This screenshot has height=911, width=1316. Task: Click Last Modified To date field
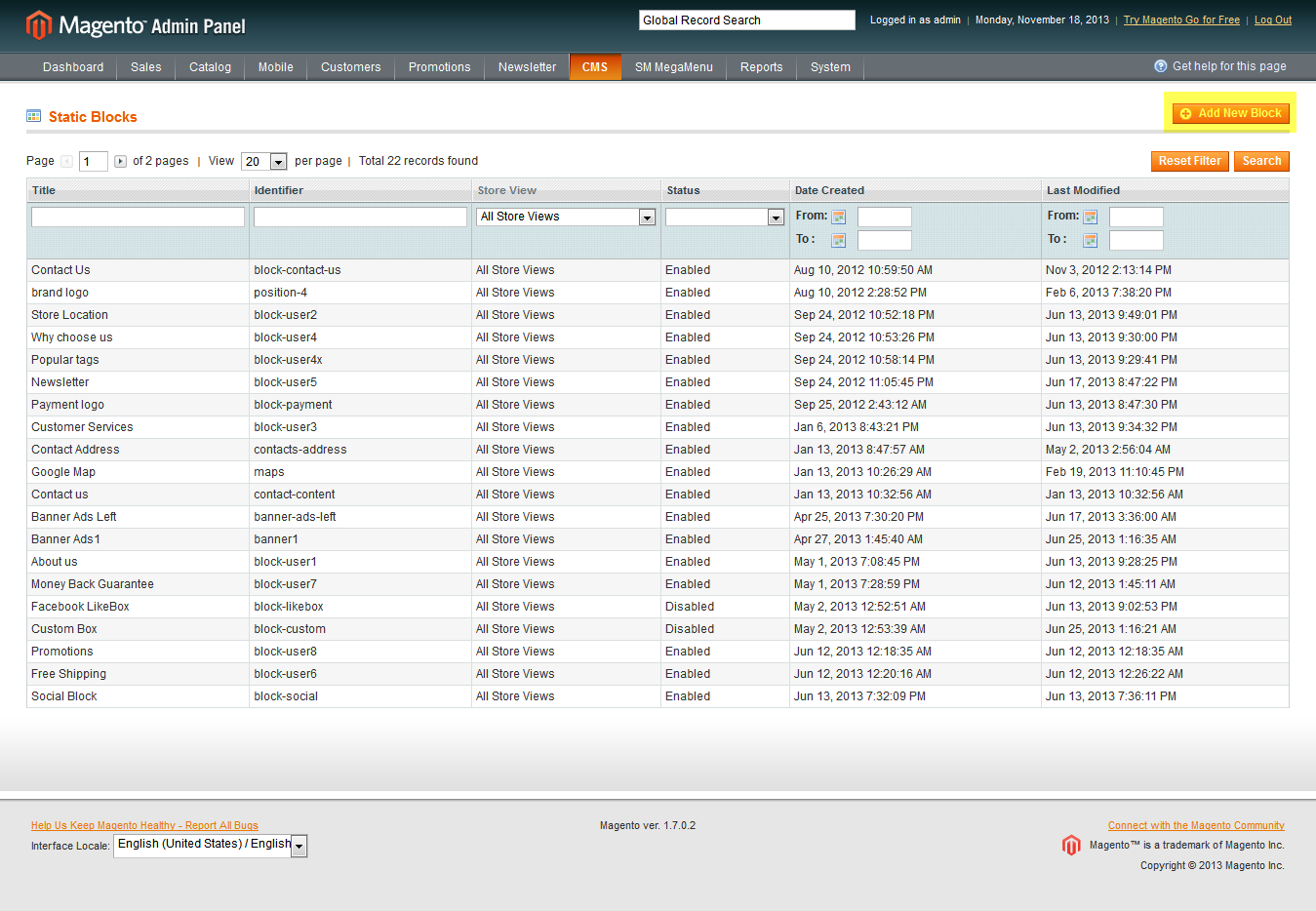pos(1137,240)
